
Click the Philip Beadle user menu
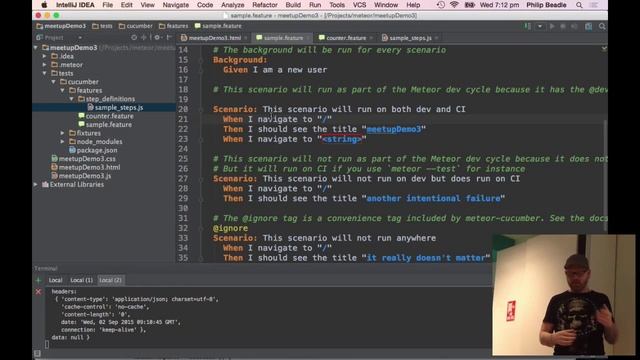click(x=546, y=5)
